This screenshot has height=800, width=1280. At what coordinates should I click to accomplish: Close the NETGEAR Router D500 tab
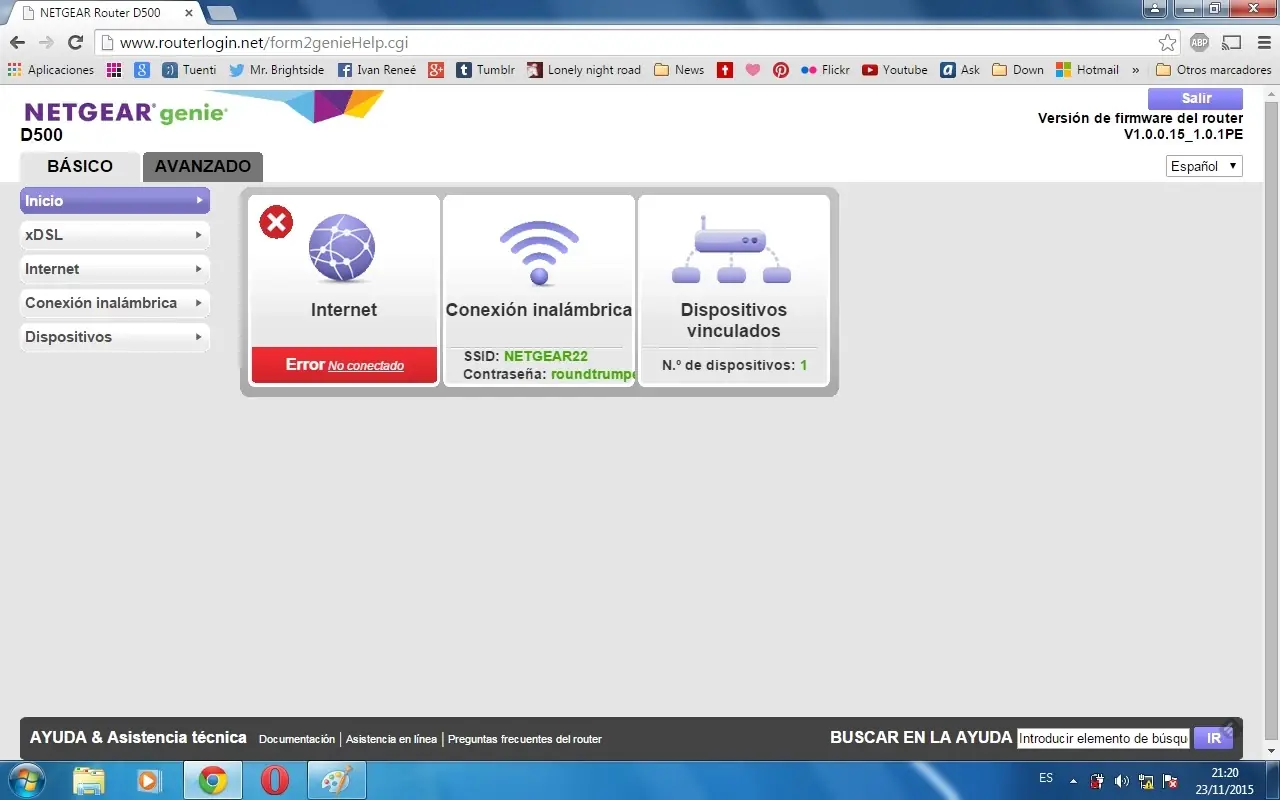(x=188, y=13)
